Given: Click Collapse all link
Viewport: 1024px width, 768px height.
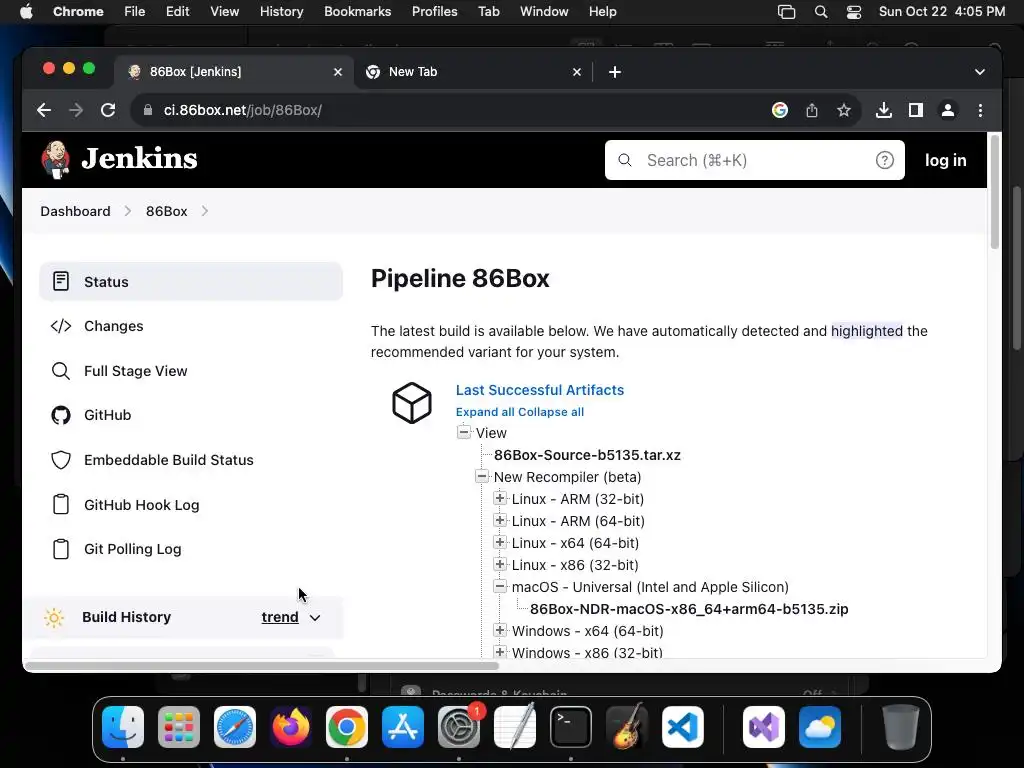Looking at the screenshot, I should tap(551, 412).
